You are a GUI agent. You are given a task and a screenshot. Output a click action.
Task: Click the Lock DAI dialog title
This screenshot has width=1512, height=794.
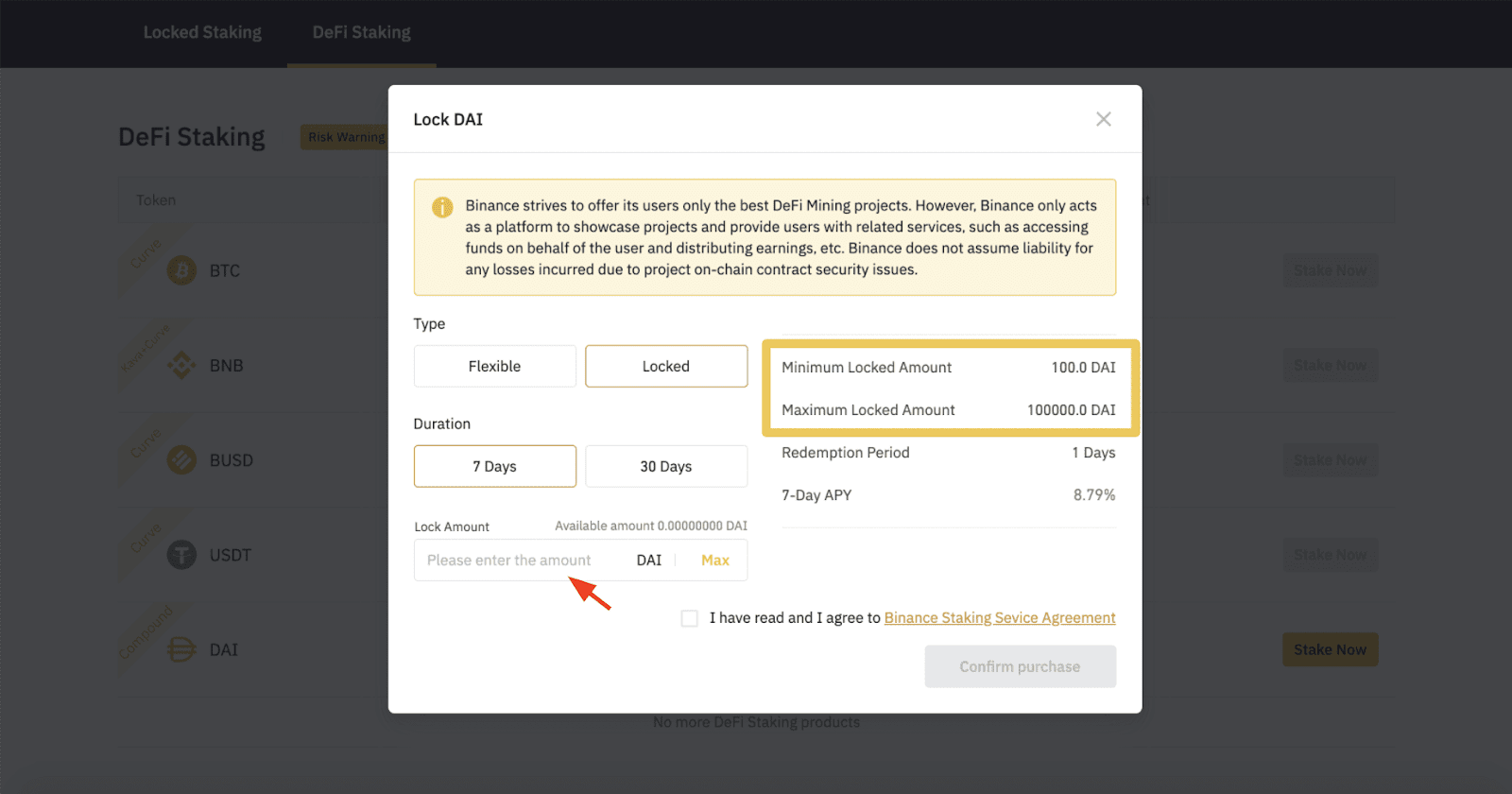448,119
